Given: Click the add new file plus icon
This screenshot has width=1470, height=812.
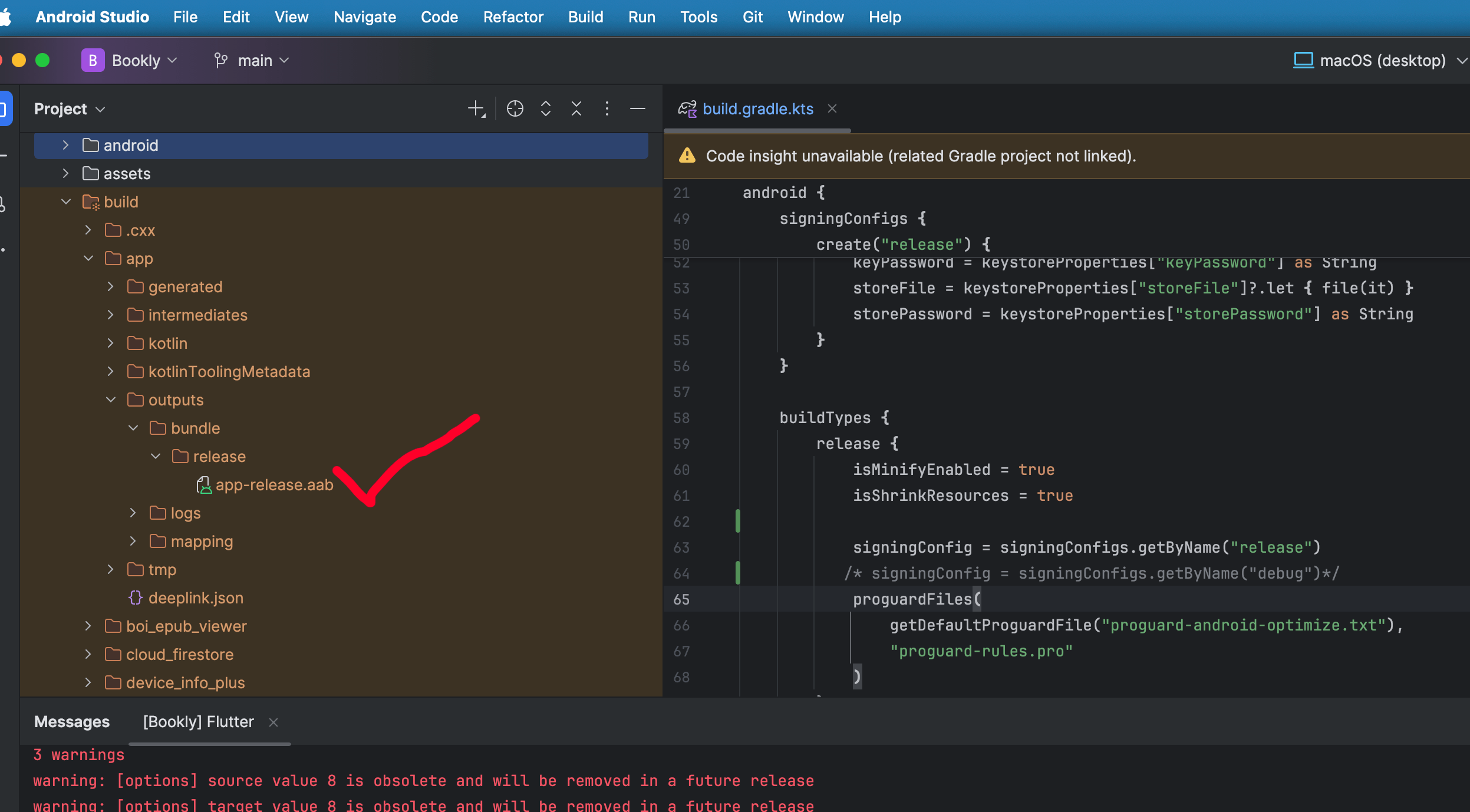Looking at the screenshot, I should 476,109.
